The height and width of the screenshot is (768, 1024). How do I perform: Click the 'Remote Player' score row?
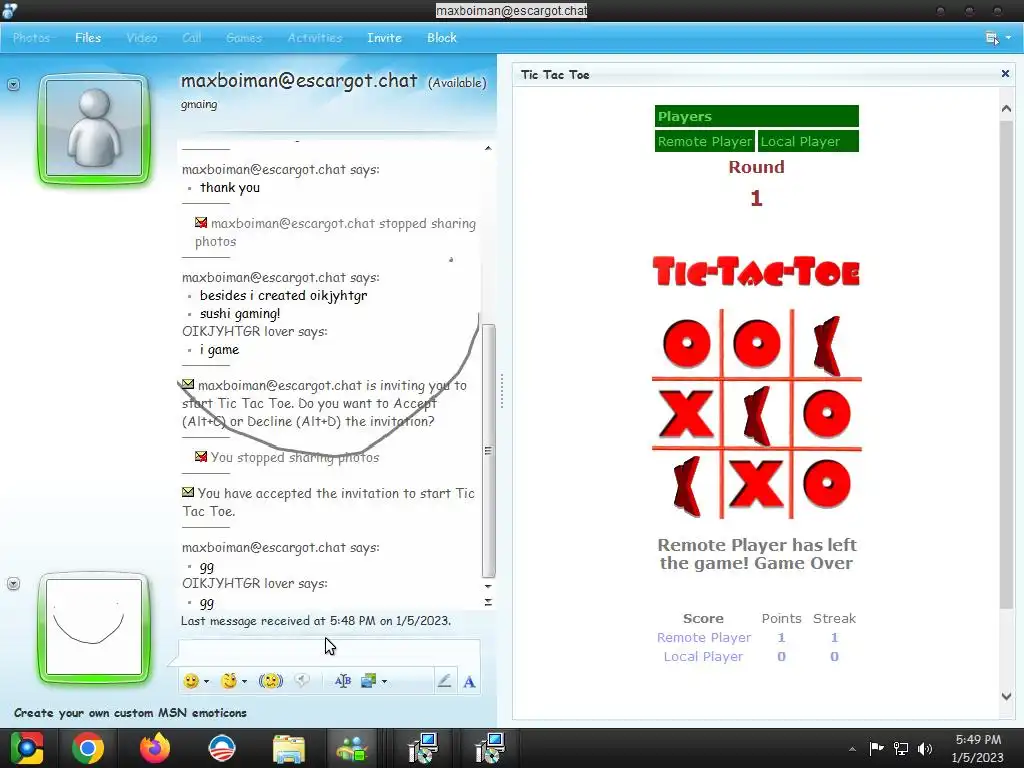(x=756, y=637)
